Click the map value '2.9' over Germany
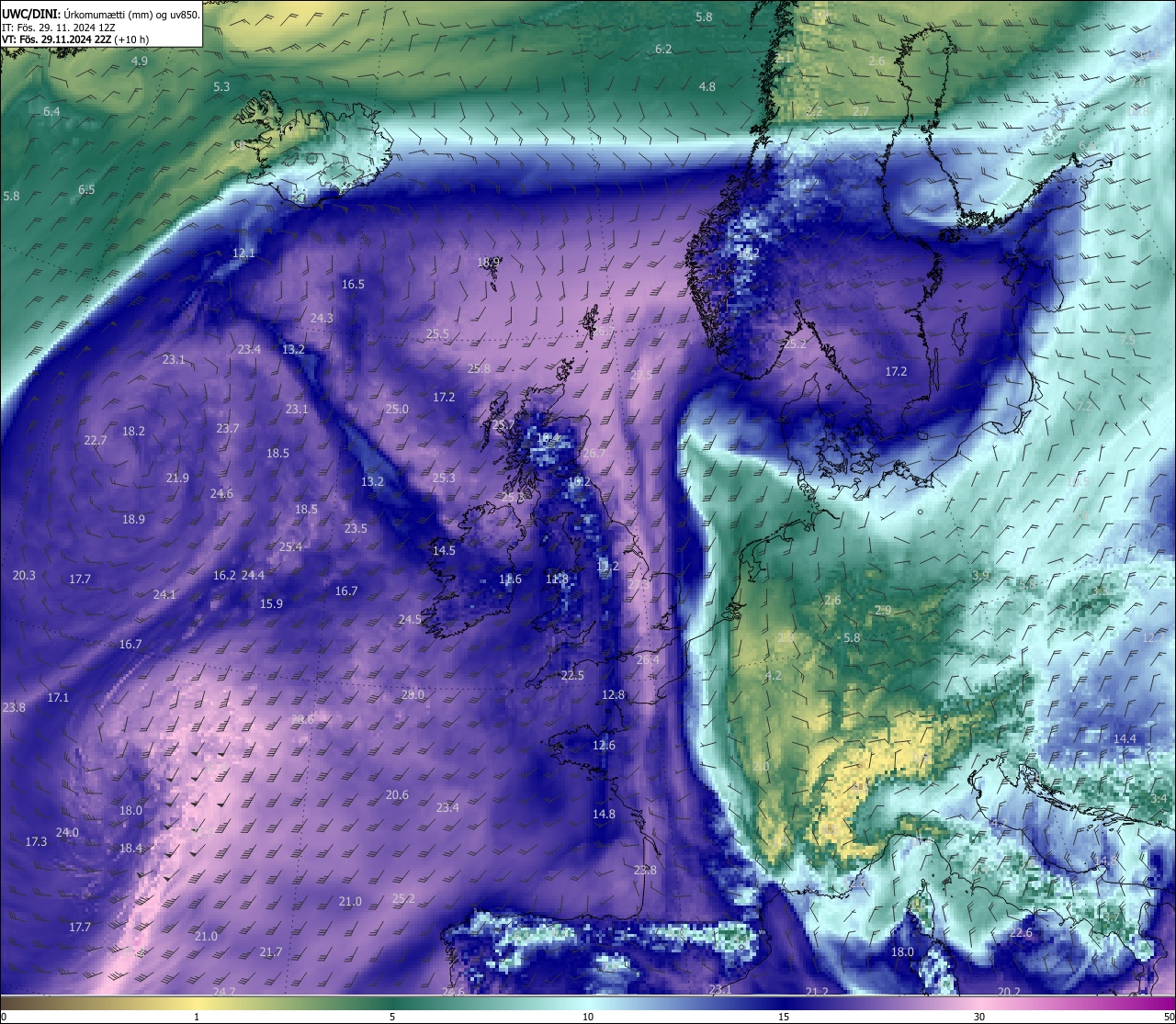Image resolution: width=1176 pixels, height=1024 pixels. coord(883,611)
